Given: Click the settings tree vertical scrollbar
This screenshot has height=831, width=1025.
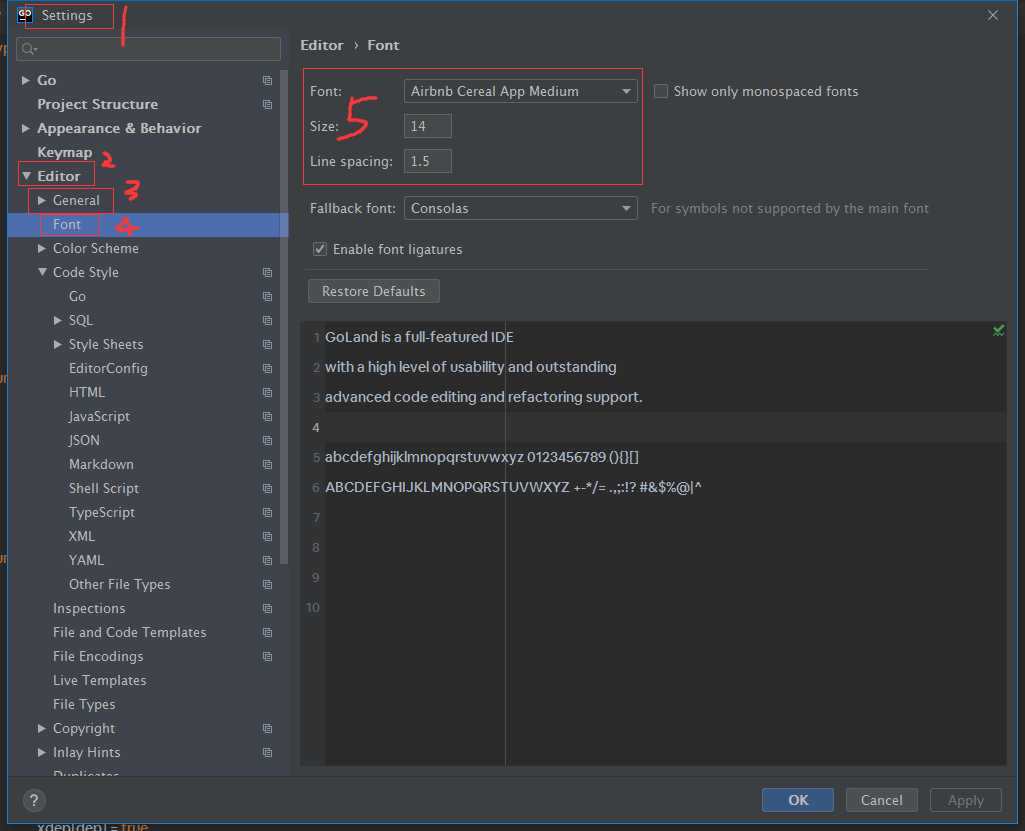Looking at the screenshot, I should pos(284,317).
